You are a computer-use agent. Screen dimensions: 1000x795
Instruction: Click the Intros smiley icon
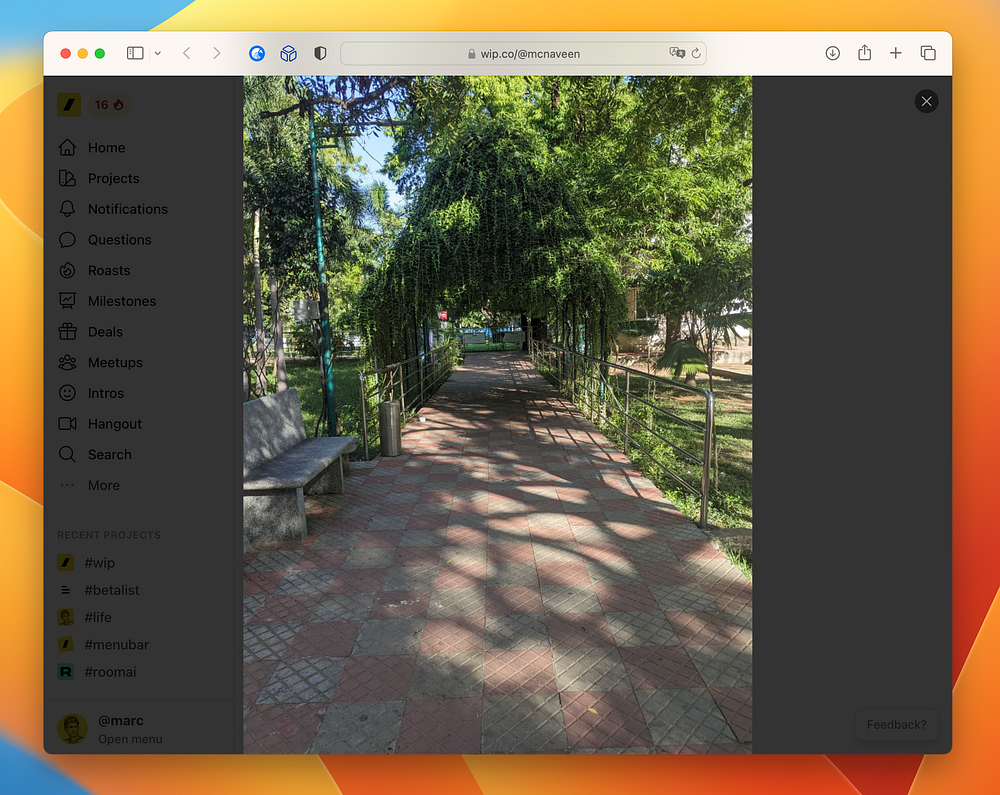click(x=67, y=393)
